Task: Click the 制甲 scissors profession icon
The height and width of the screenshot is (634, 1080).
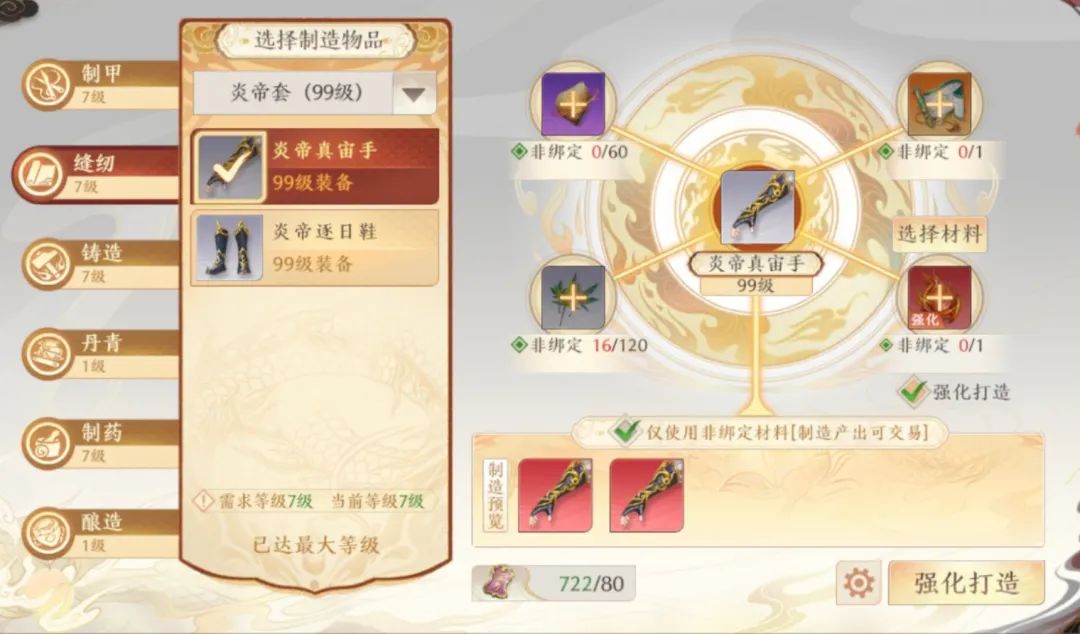Action: point(48,85)
